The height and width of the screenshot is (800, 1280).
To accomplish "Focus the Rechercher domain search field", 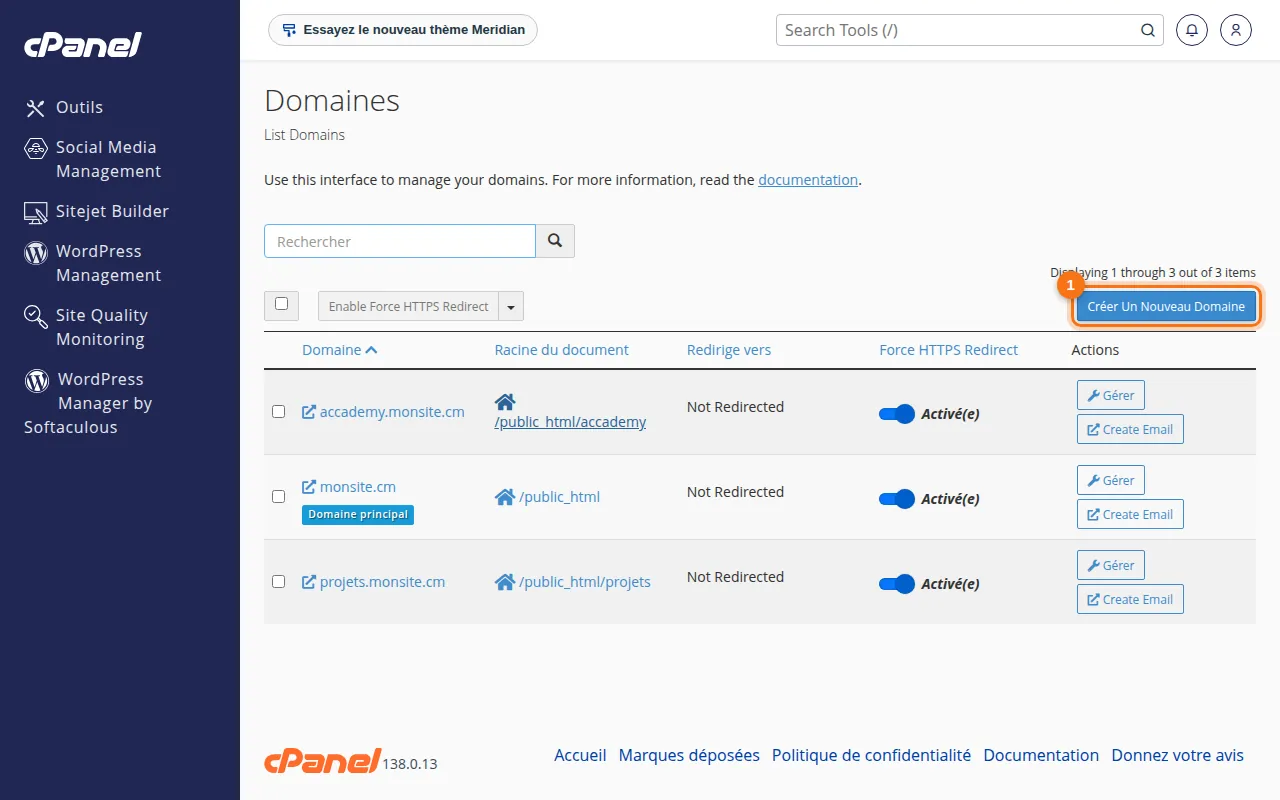I will (x=400, y=241).
